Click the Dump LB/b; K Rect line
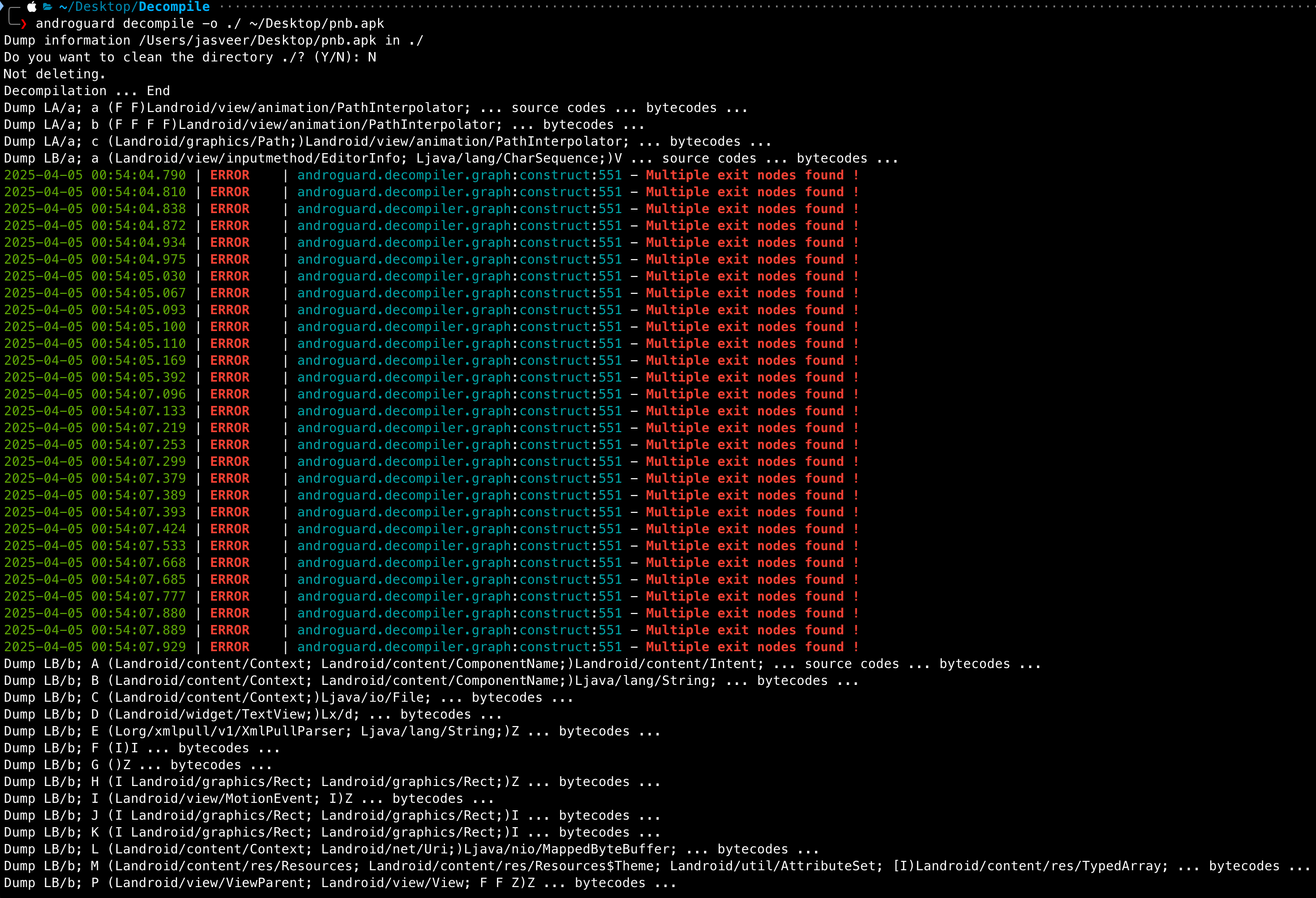1316x898 pixels. click(x=332, y=832)
